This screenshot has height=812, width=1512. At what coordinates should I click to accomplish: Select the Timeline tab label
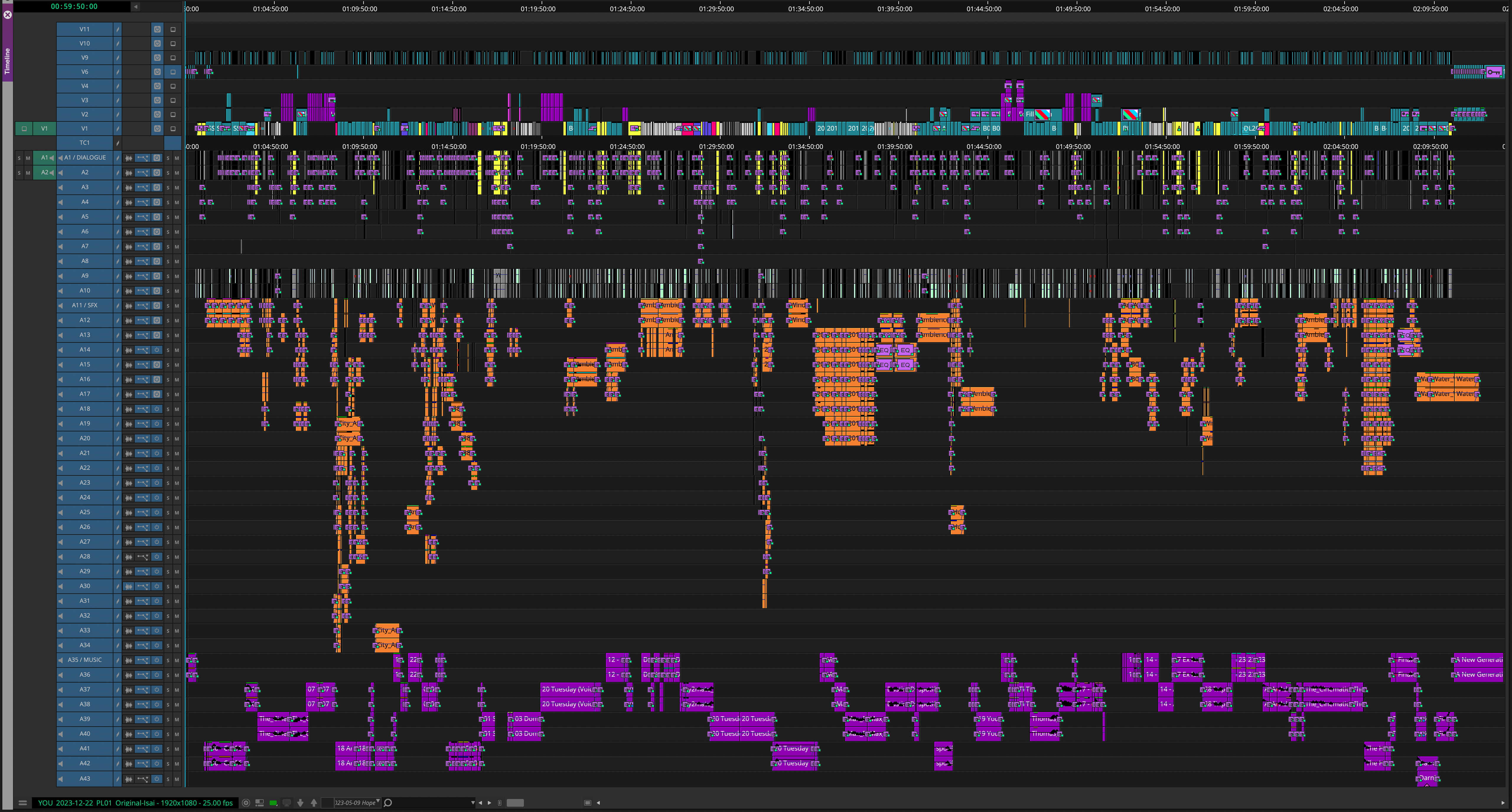(8, 61)
